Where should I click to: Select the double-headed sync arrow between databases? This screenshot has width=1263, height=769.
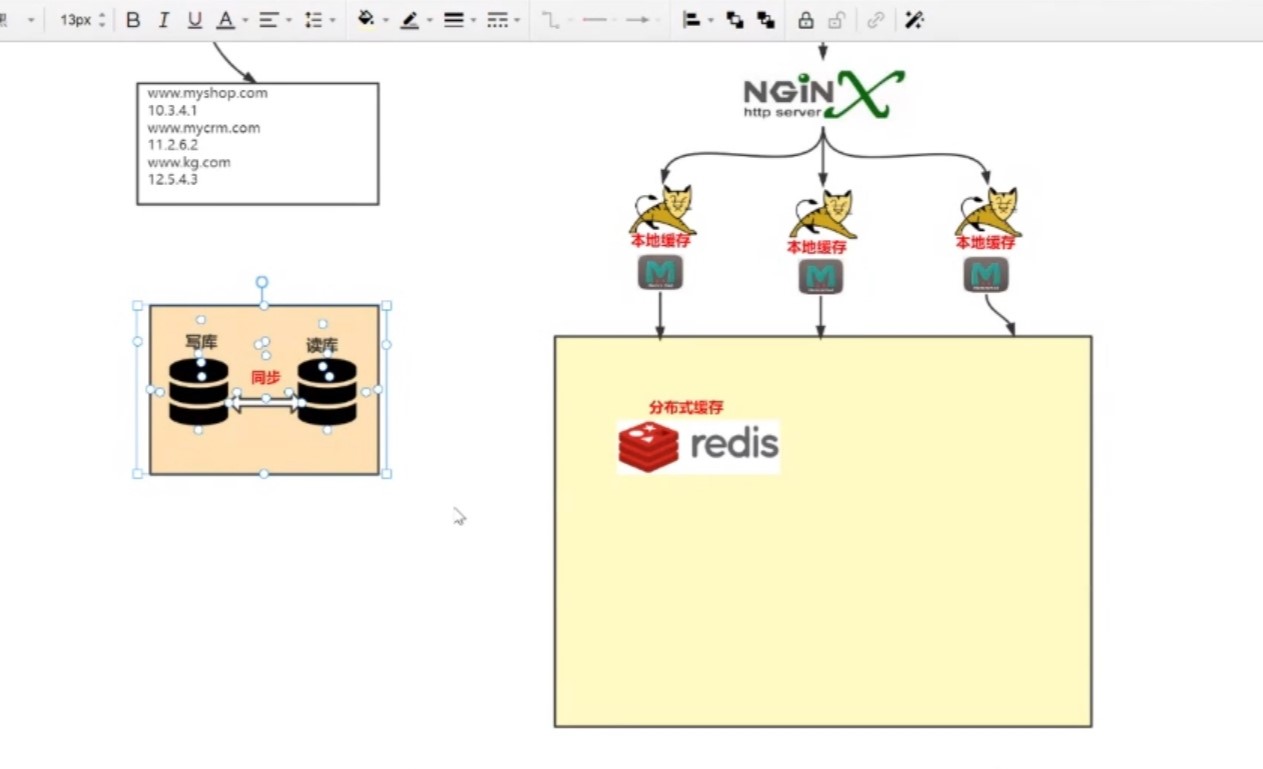click(x=263, y=403)
